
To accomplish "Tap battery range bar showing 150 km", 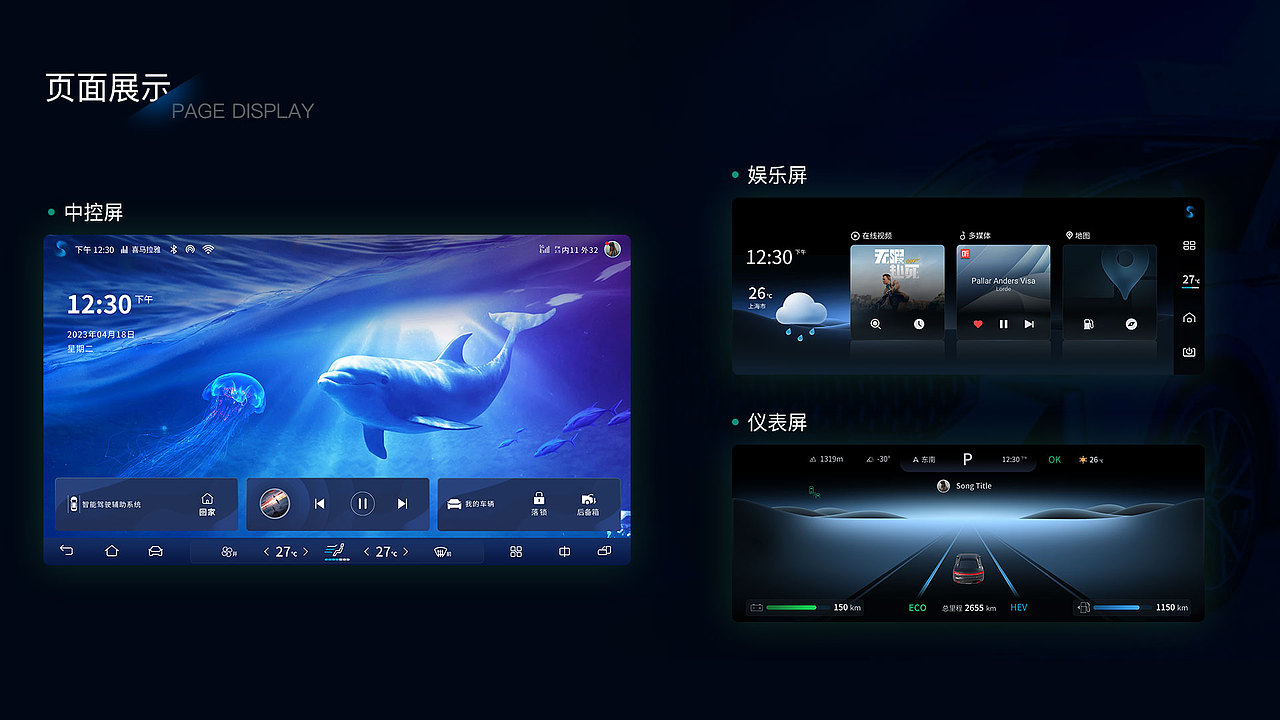I will click(805, 607).
